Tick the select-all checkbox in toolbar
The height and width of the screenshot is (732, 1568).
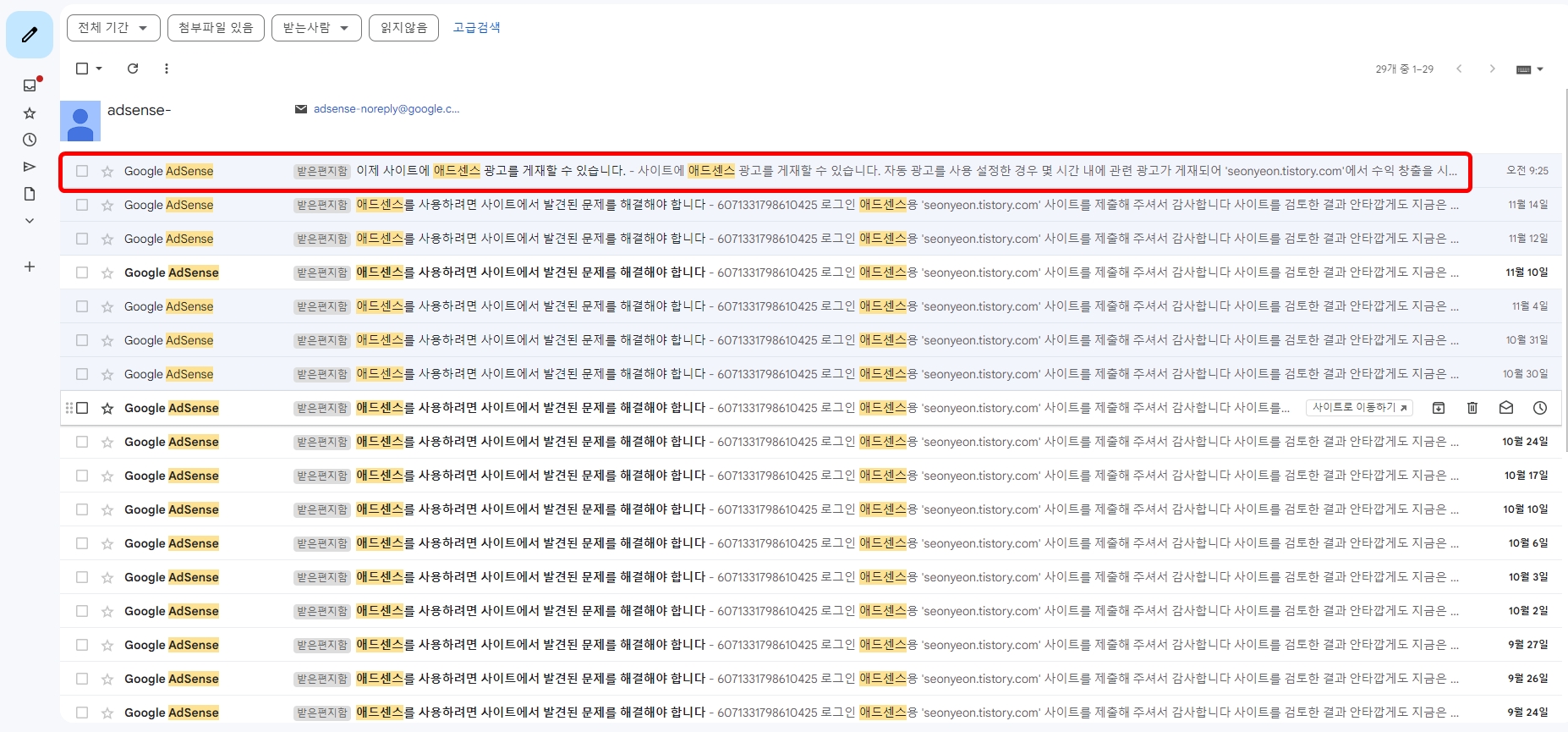[82, 69]
